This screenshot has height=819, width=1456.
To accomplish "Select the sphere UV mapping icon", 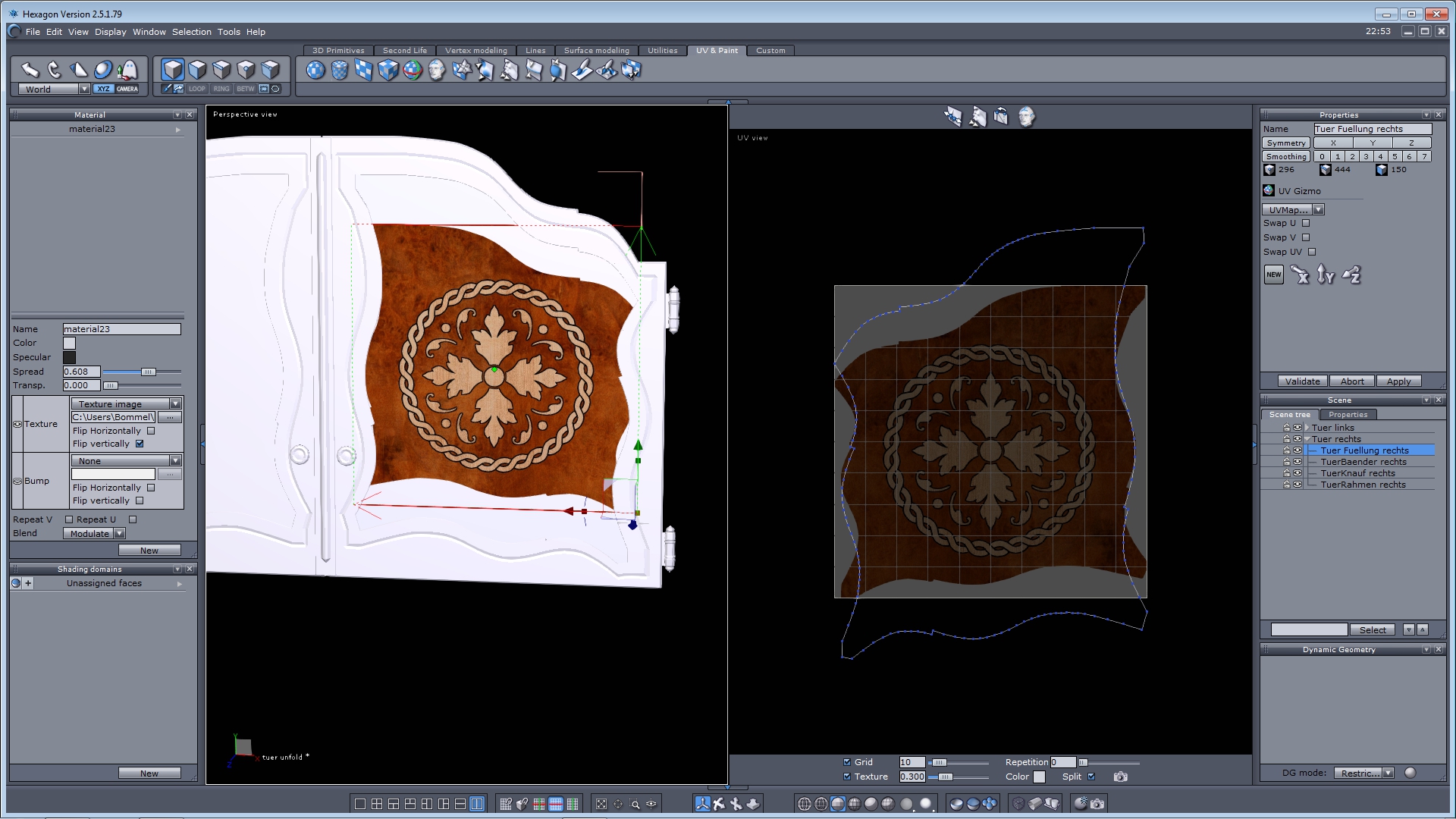I will pyautogui.click(x=315, y=71).
